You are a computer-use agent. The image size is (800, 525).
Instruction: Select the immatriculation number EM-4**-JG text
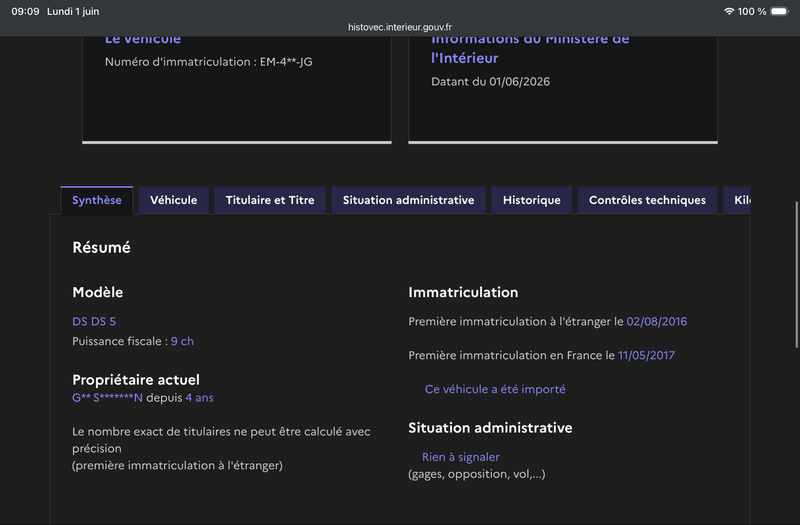tap(286, 62)
